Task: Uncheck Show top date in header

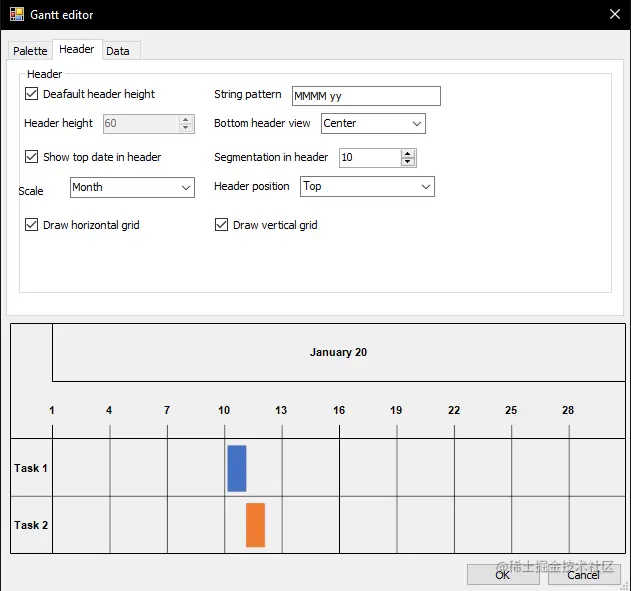Action: pos(31,157)
